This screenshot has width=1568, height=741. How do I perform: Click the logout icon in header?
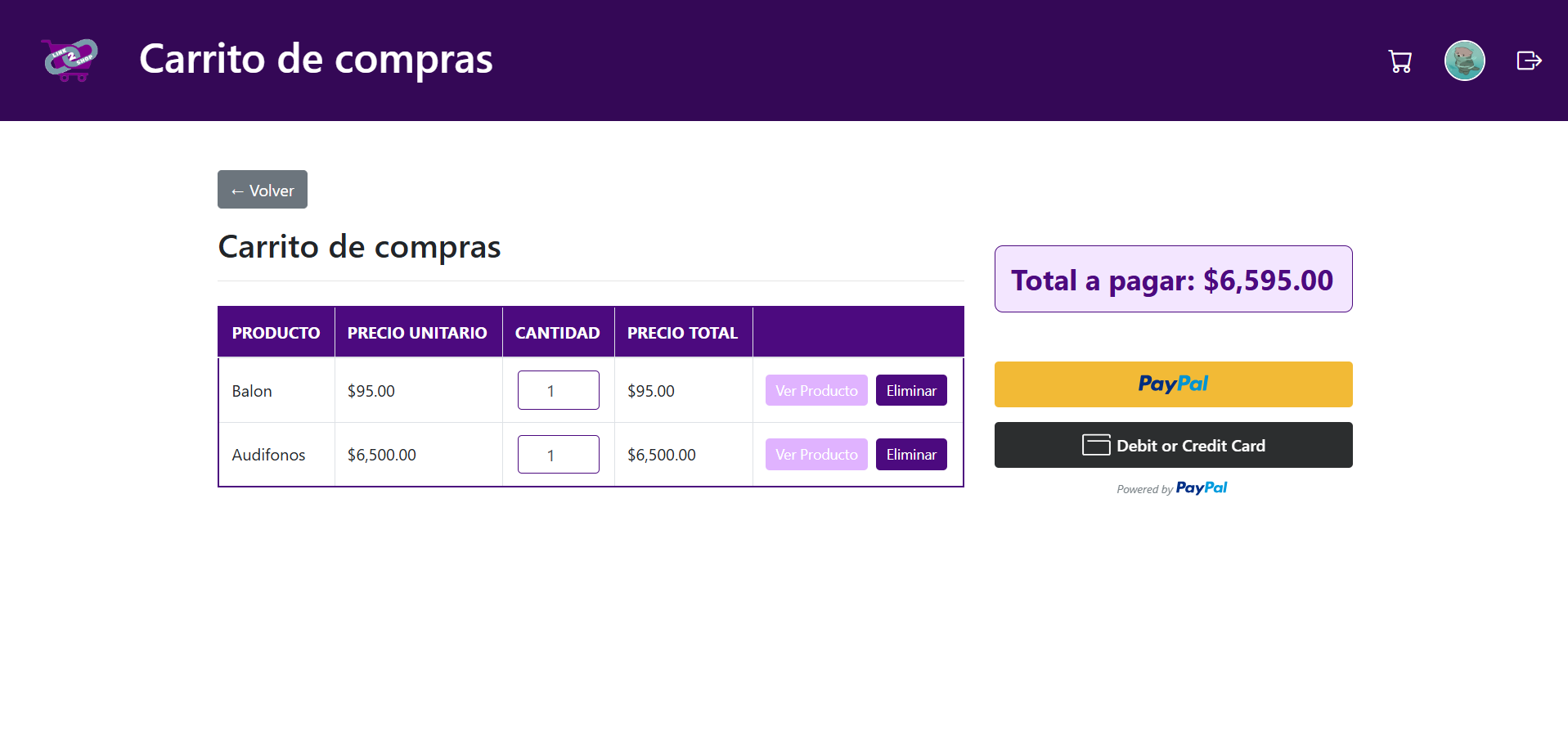coord(1529,61)
